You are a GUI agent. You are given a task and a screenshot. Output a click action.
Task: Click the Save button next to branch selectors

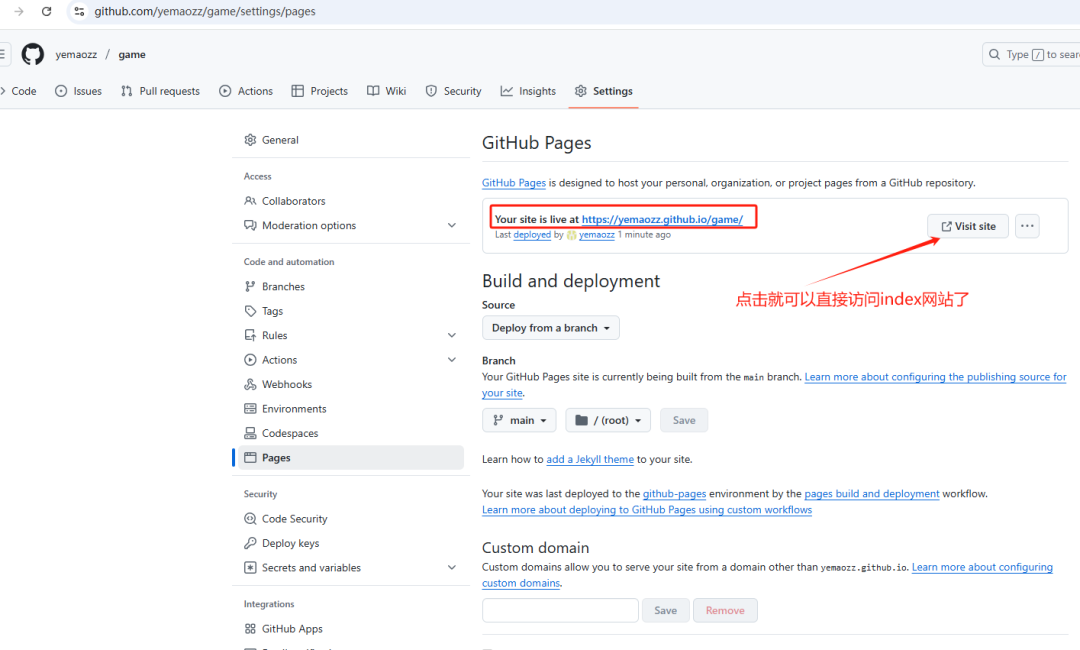pos(684,420)
